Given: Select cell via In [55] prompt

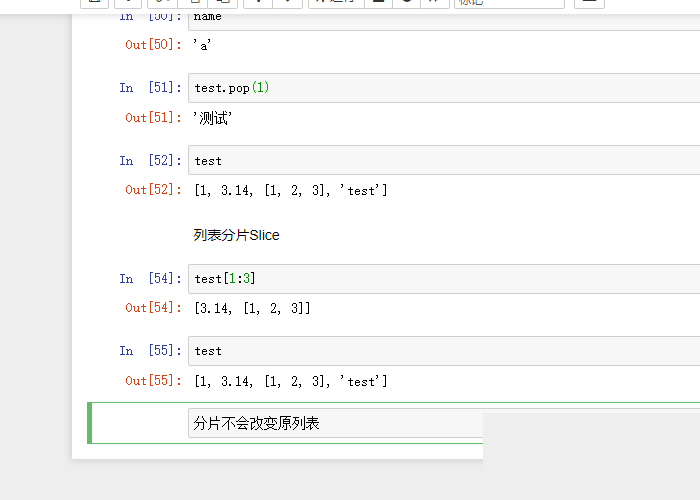Looking at the screenshot, I should pyautogui.click(x=150, y=351).
